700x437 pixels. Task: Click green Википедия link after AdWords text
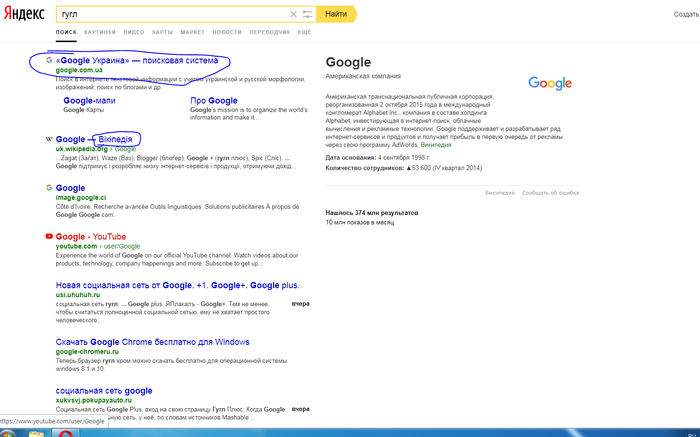click(x=436, y=145)
